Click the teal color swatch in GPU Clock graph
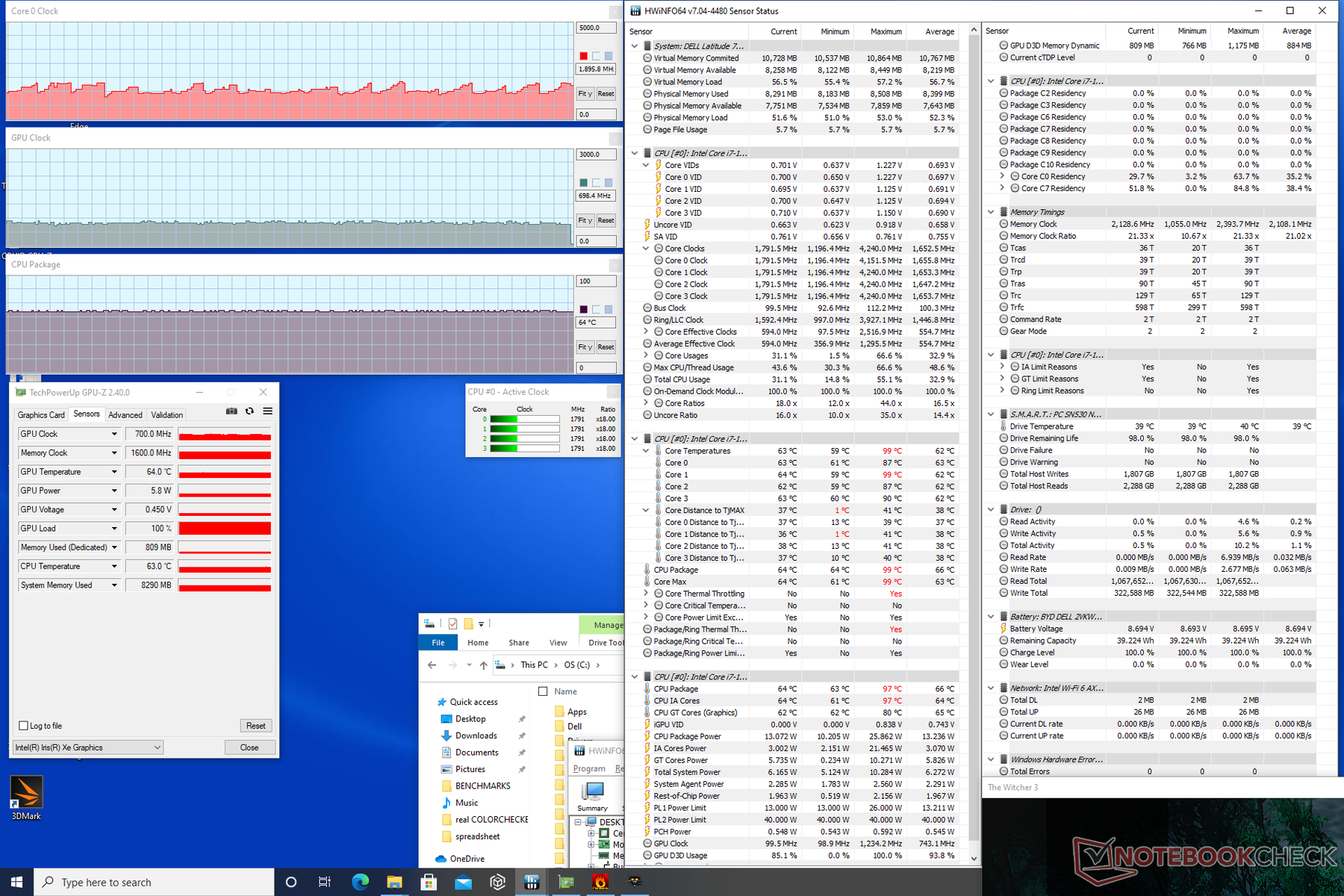 tap(584, 183)
